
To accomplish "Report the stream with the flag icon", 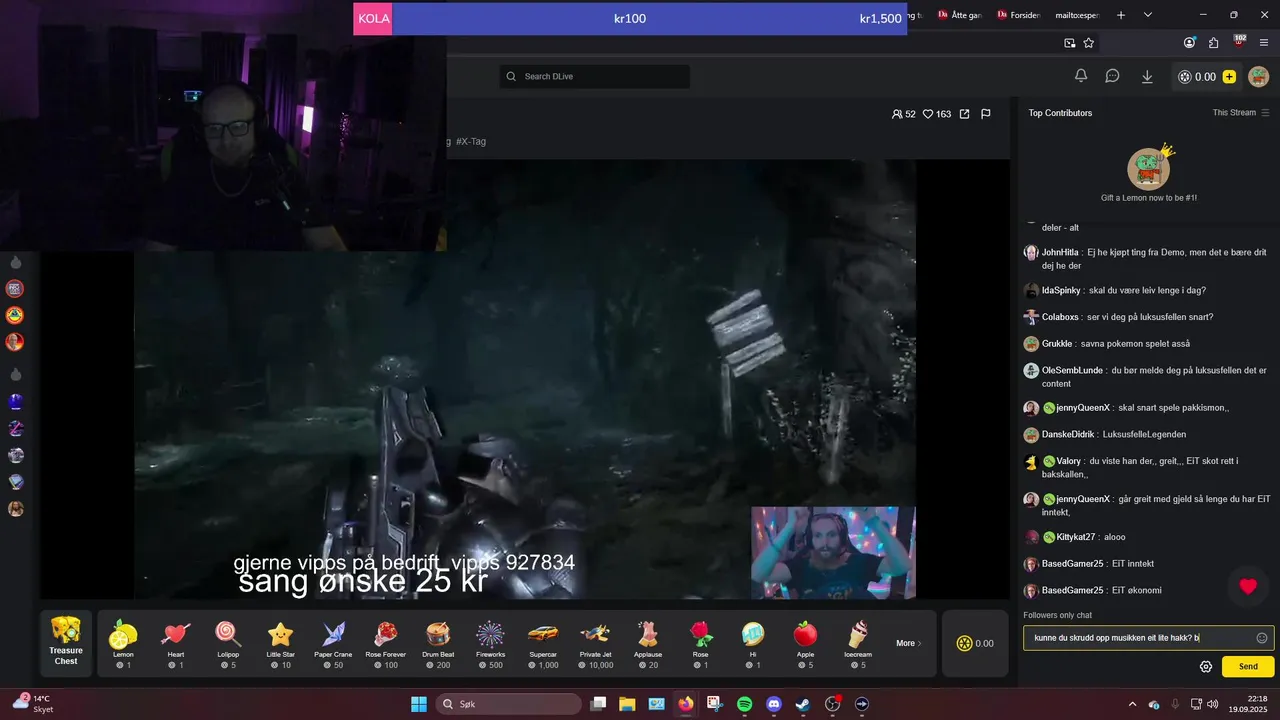I will pos(985,114).
